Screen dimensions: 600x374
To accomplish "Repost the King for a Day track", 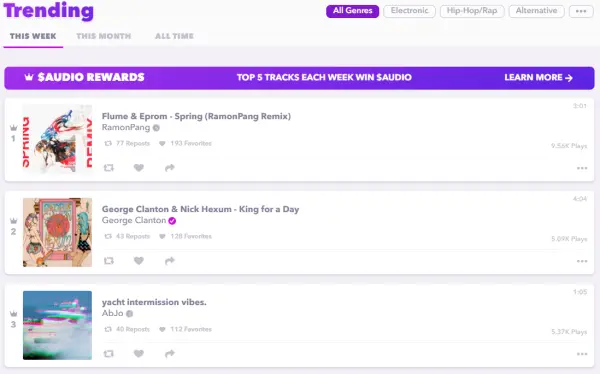I will coord(109,261).
